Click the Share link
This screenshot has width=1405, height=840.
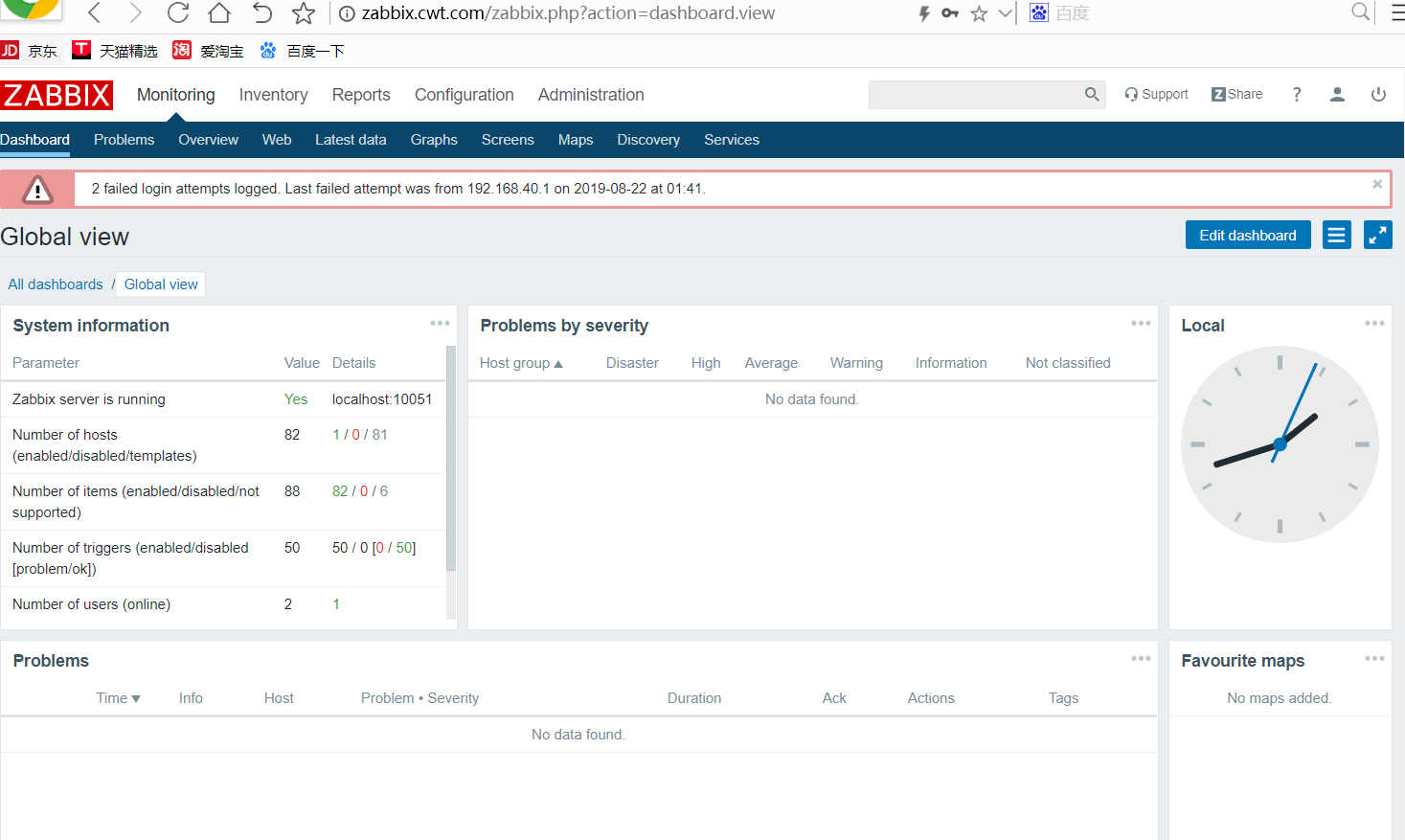click(x=1237, y=94)
